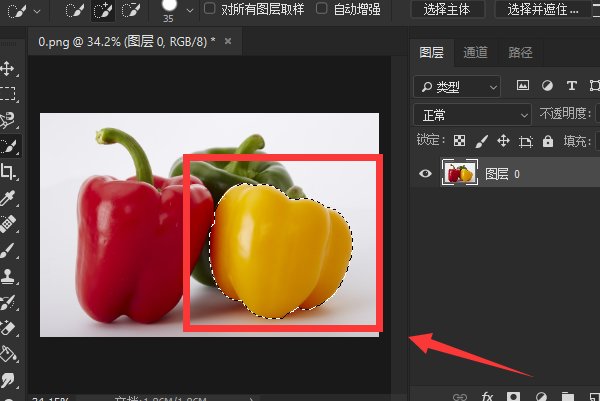The height and width of the screenshot is (401, 600).
Task: Select the Healing Brush bandage tool
Action: (7, 224)
